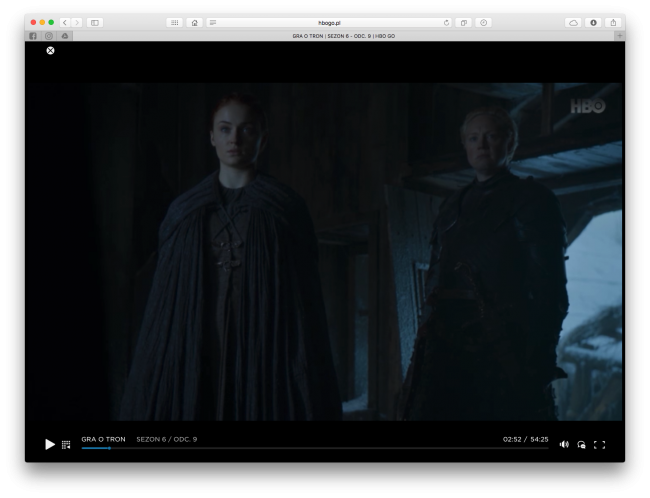
Task: Seek to the middle of the video timeline
Action: tap(315, 448)
